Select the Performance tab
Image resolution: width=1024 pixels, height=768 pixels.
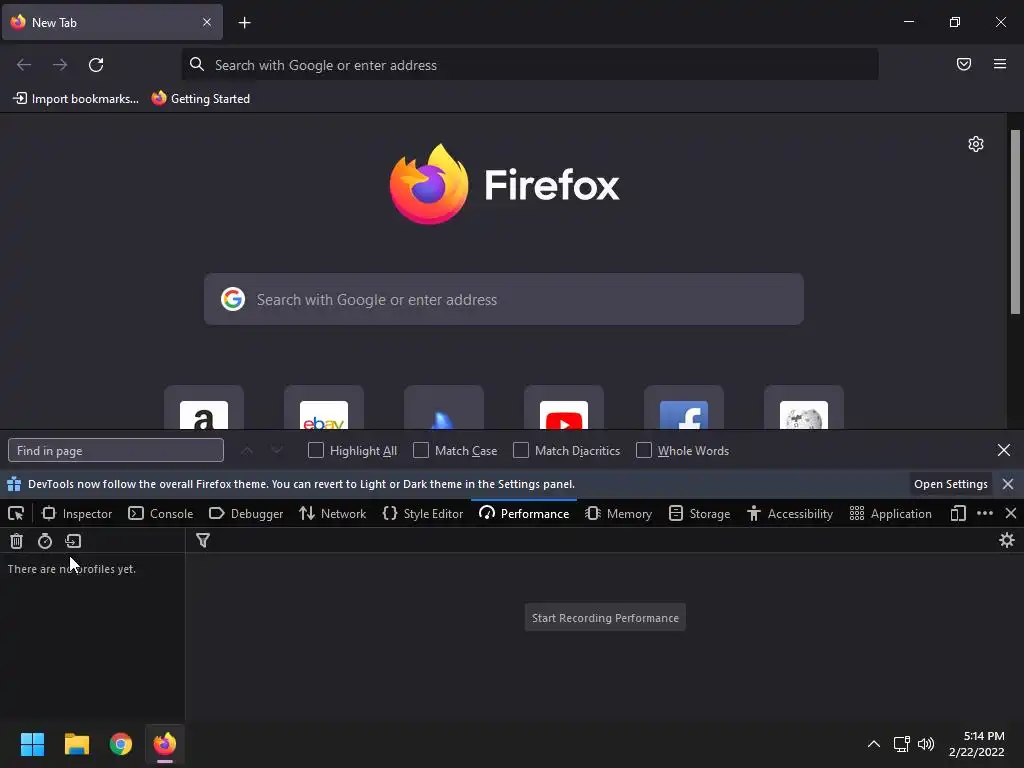524,514
